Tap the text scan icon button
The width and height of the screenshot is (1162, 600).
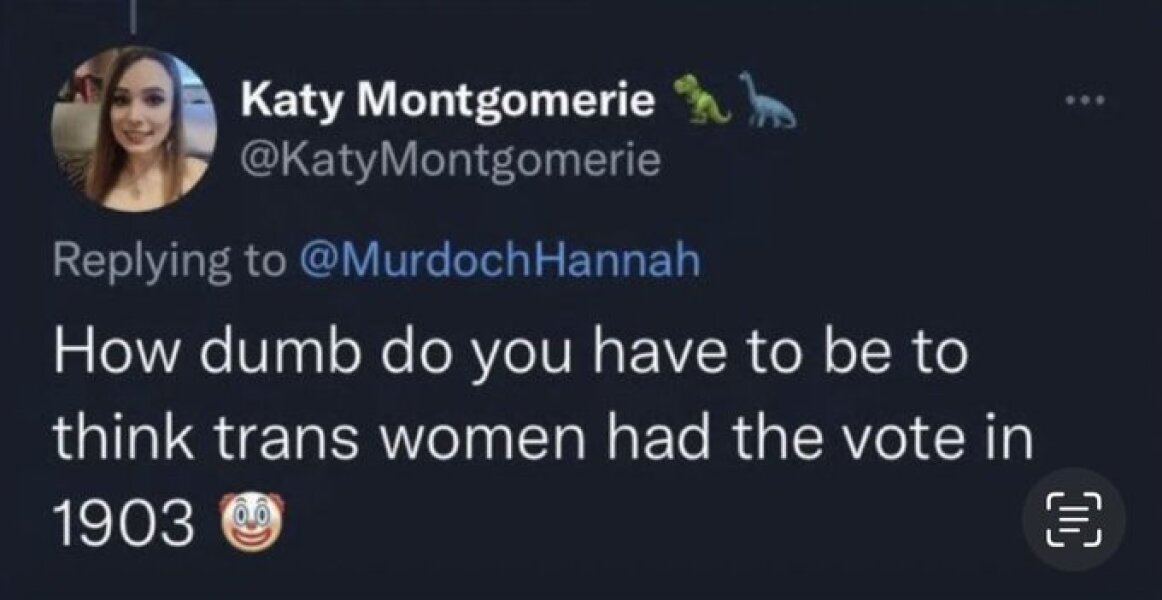coord(1073,518)
